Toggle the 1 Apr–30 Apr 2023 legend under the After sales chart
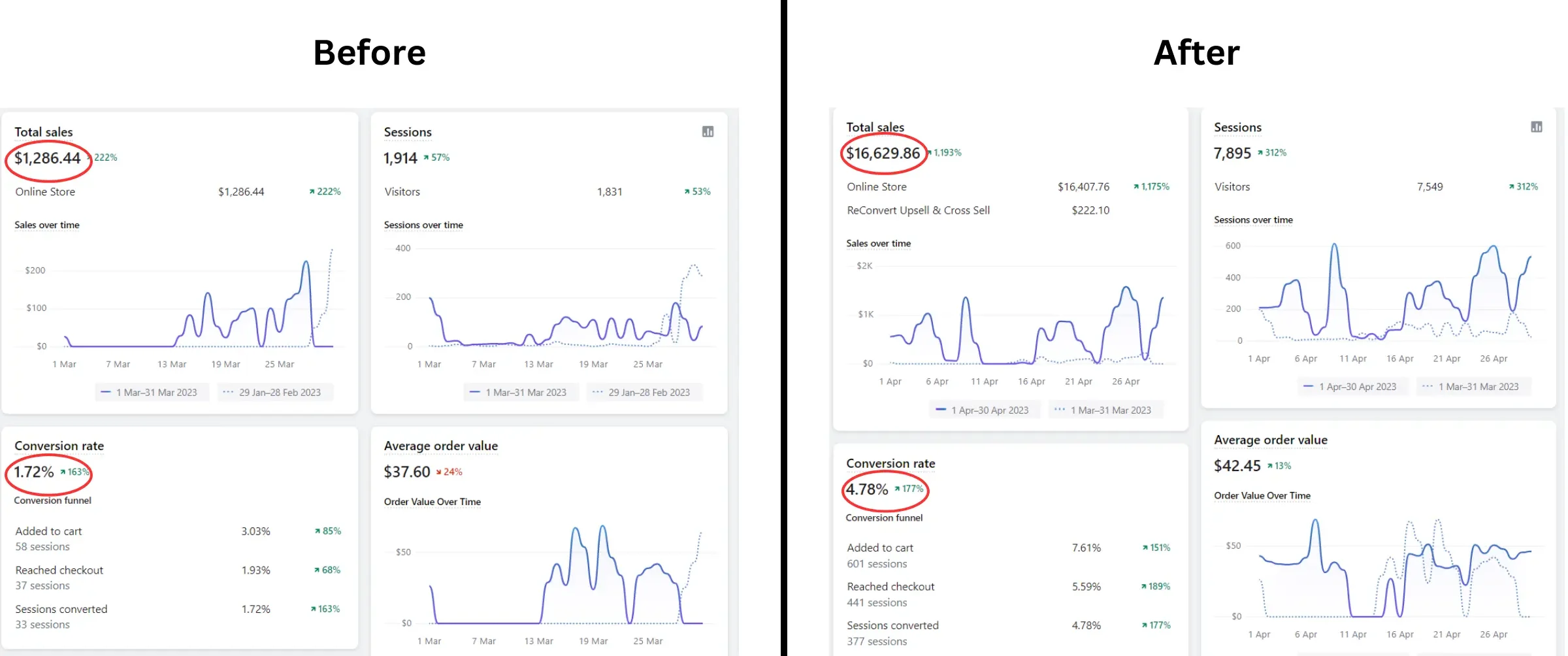 pos(983,410)
